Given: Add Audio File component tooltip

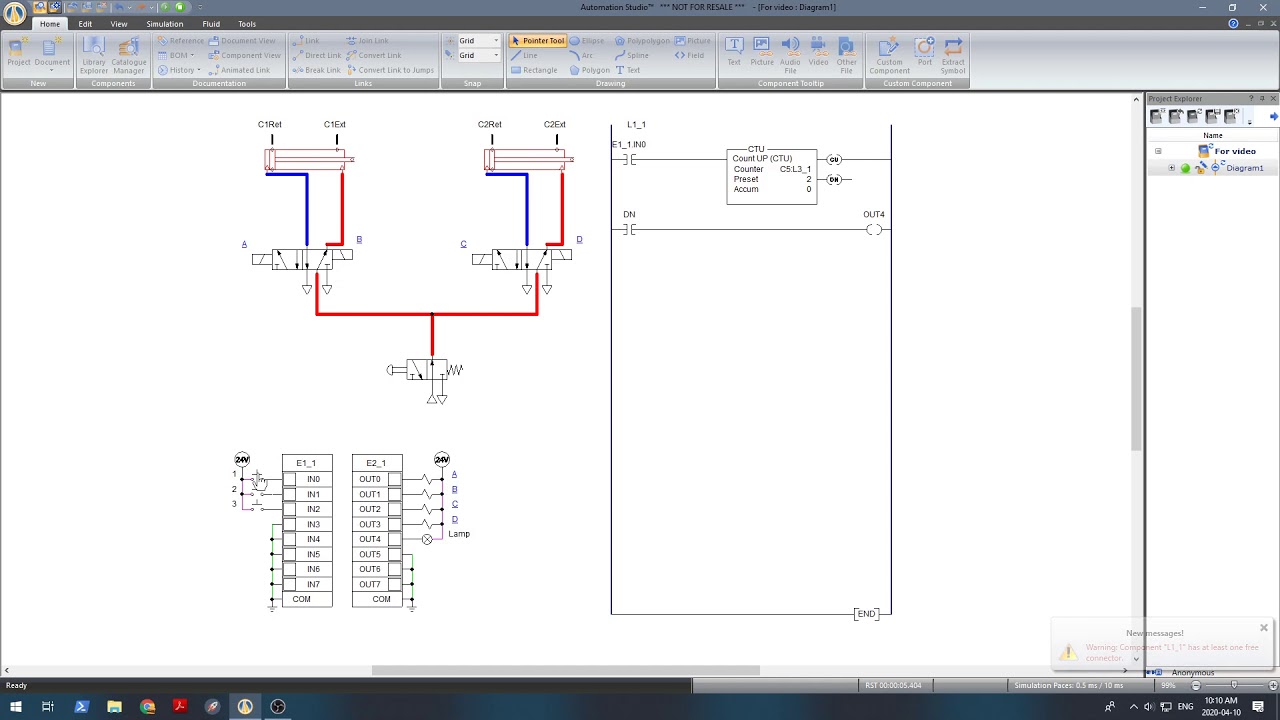Looking at the screenshot, I should pos(790,54).
